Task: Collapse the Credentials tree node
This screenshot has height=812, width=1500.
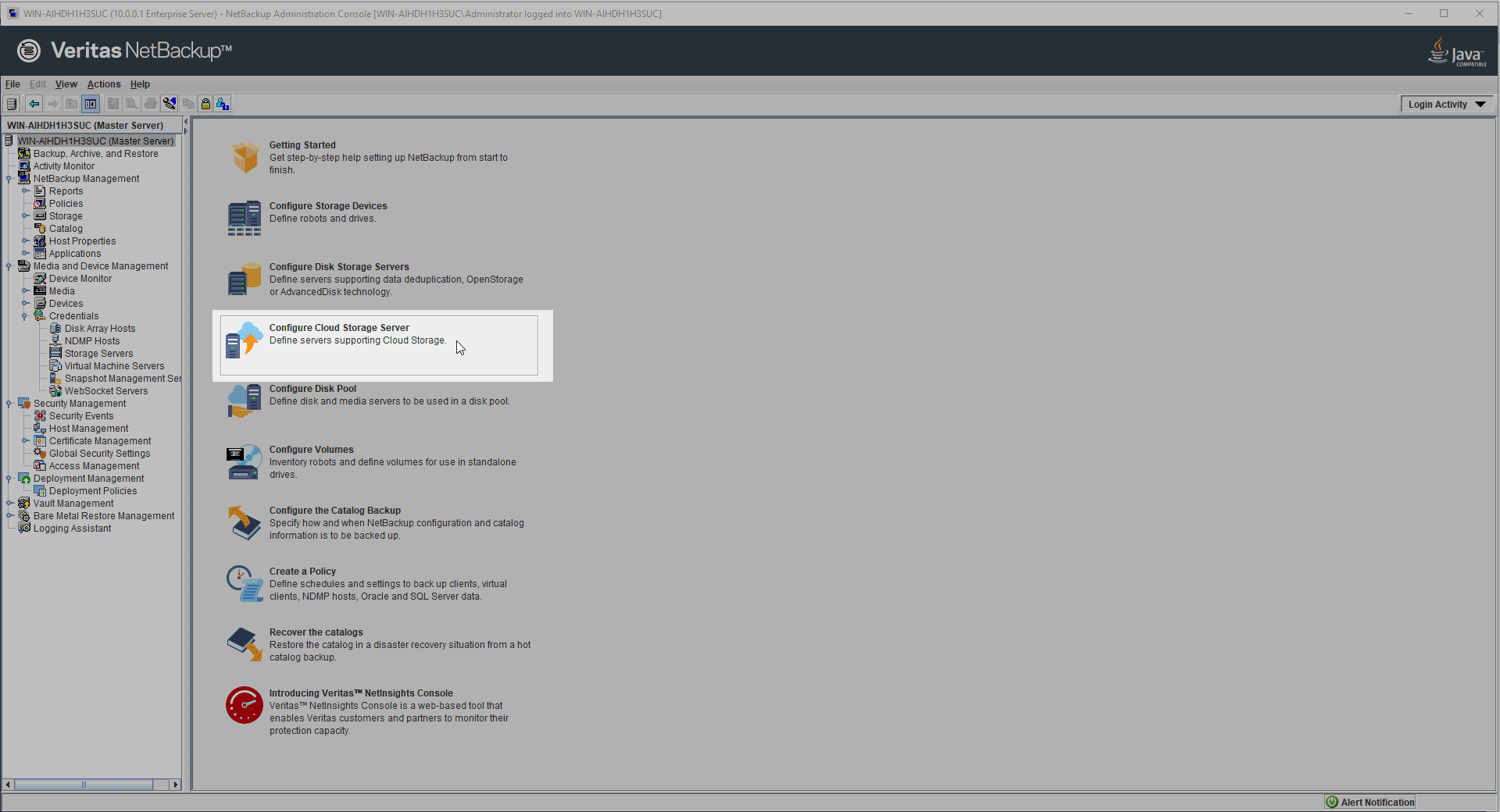Action: coord(25,316)
